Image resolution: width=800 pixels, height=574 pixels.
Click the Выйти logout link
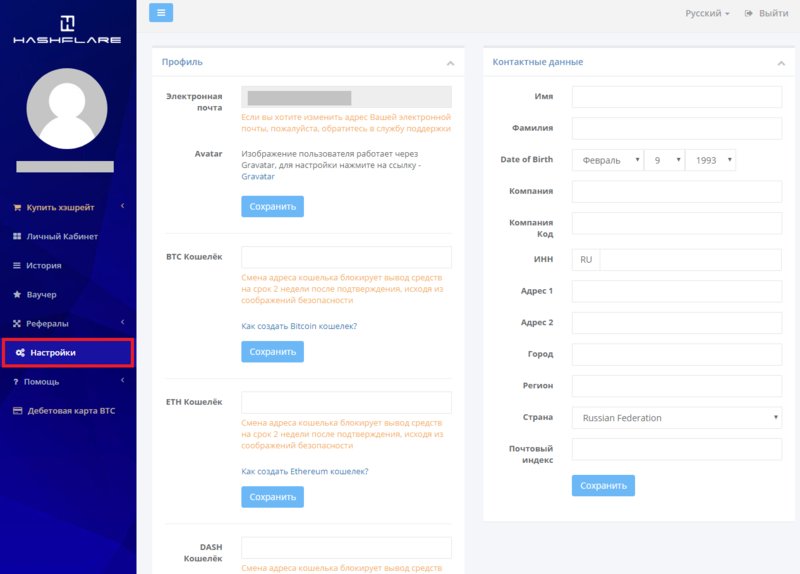[767, 13]
